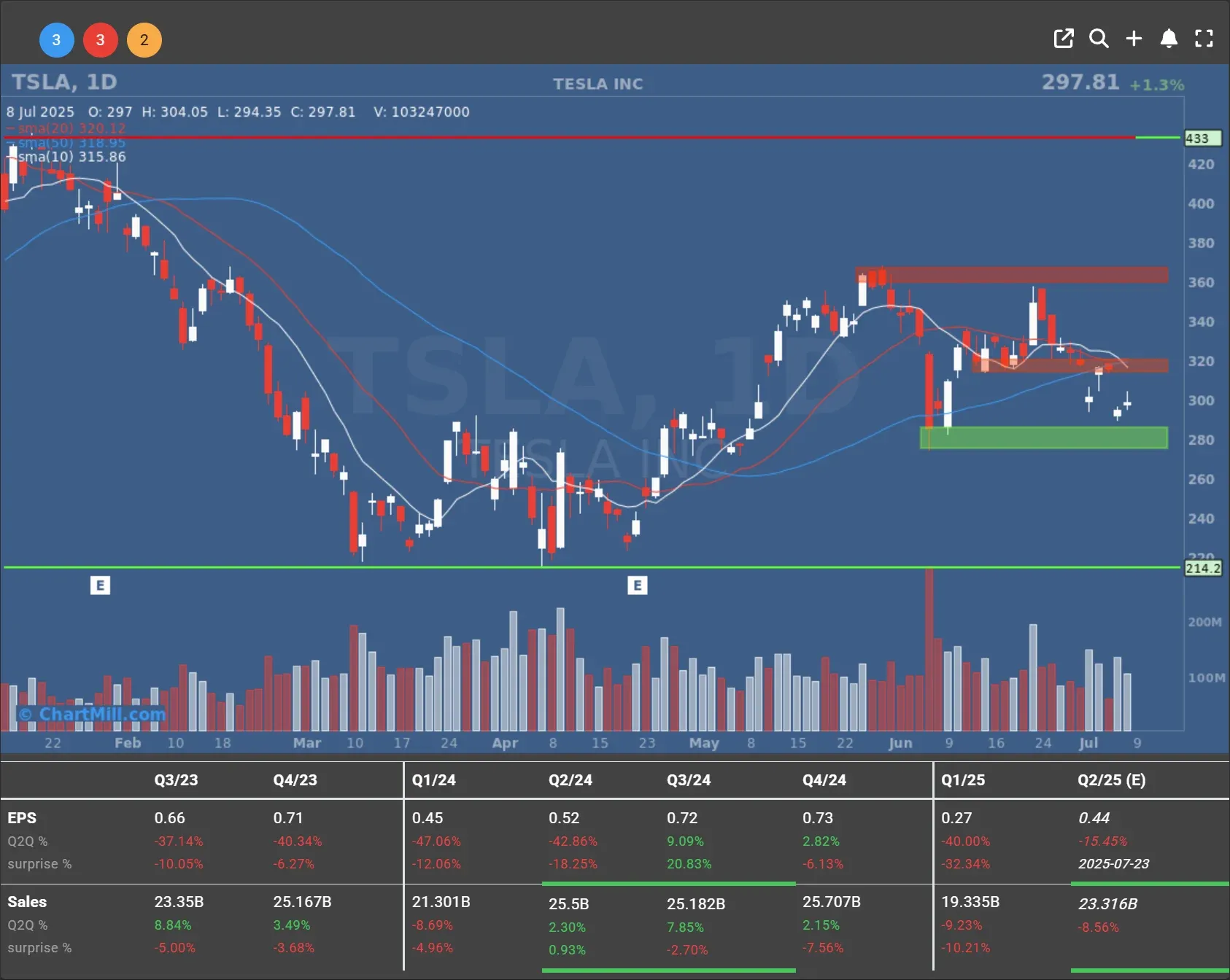Image resolution: width=1230 pixels, height=980 pixels.
Task: Click EPS value 0.72 for Q3/24
Action: [x=682, y=818]
